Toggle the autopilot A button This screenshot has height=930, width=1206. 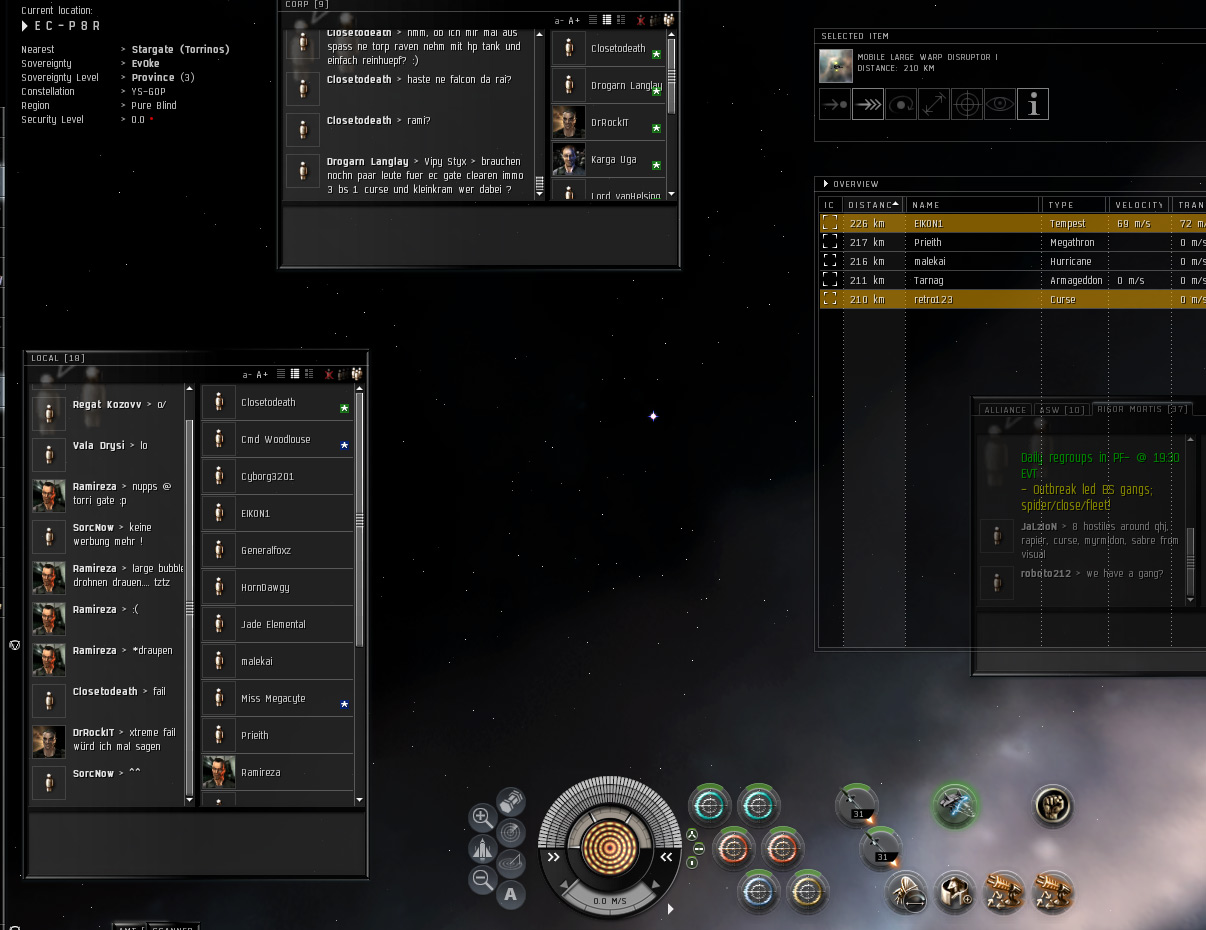(x=511, y=894)
